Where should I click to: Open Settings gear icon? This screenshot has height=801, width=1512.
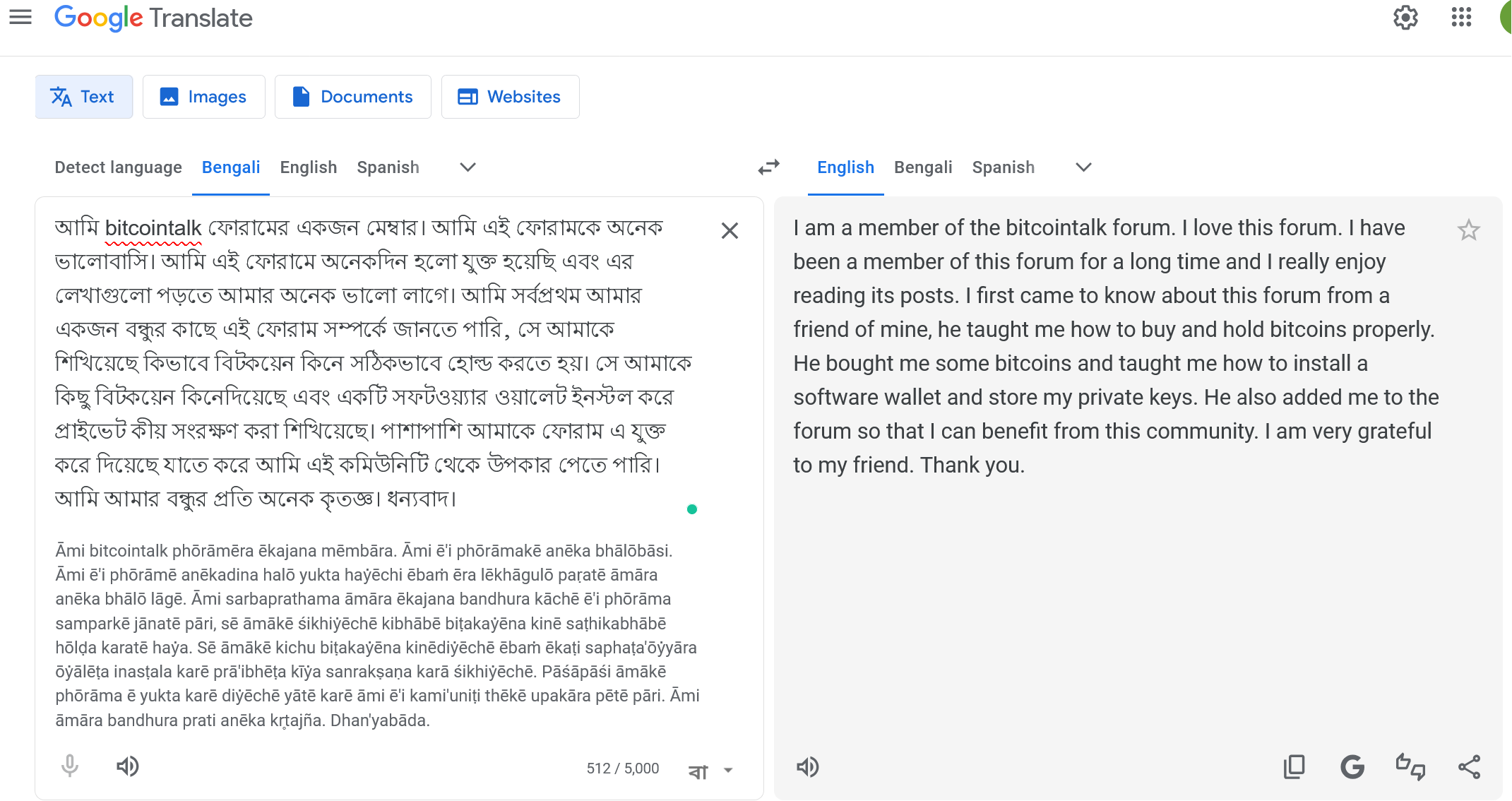click(1405, 18)
